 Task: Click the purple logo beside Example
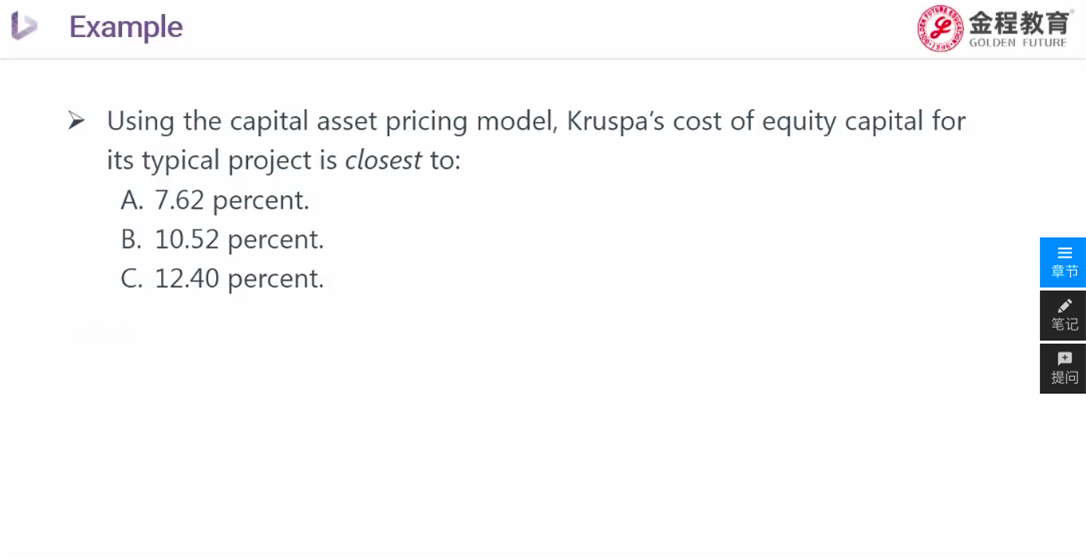[24, 26]
